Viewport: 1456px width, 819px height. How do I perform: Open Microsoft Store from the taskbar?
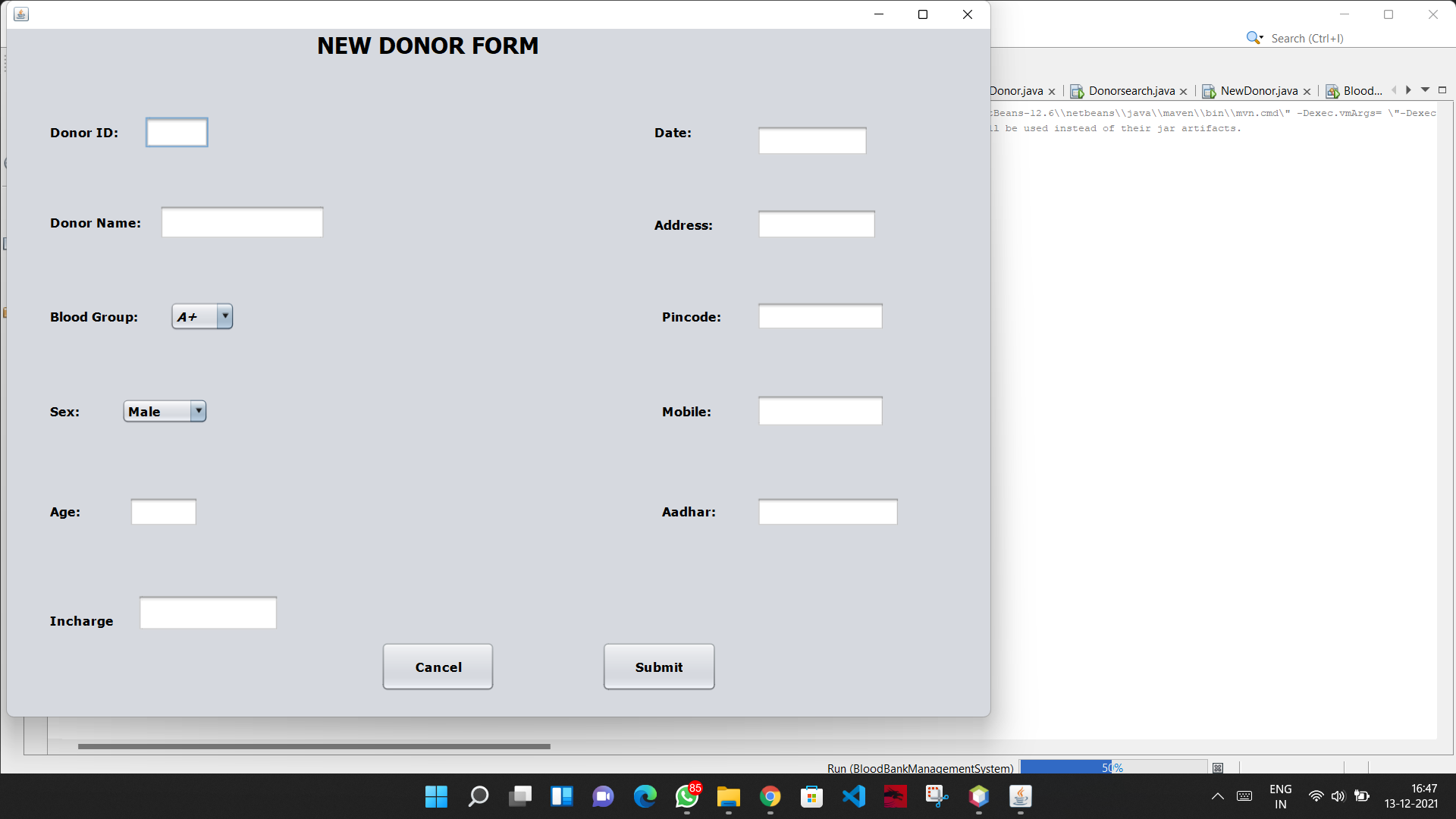point(811,797)
